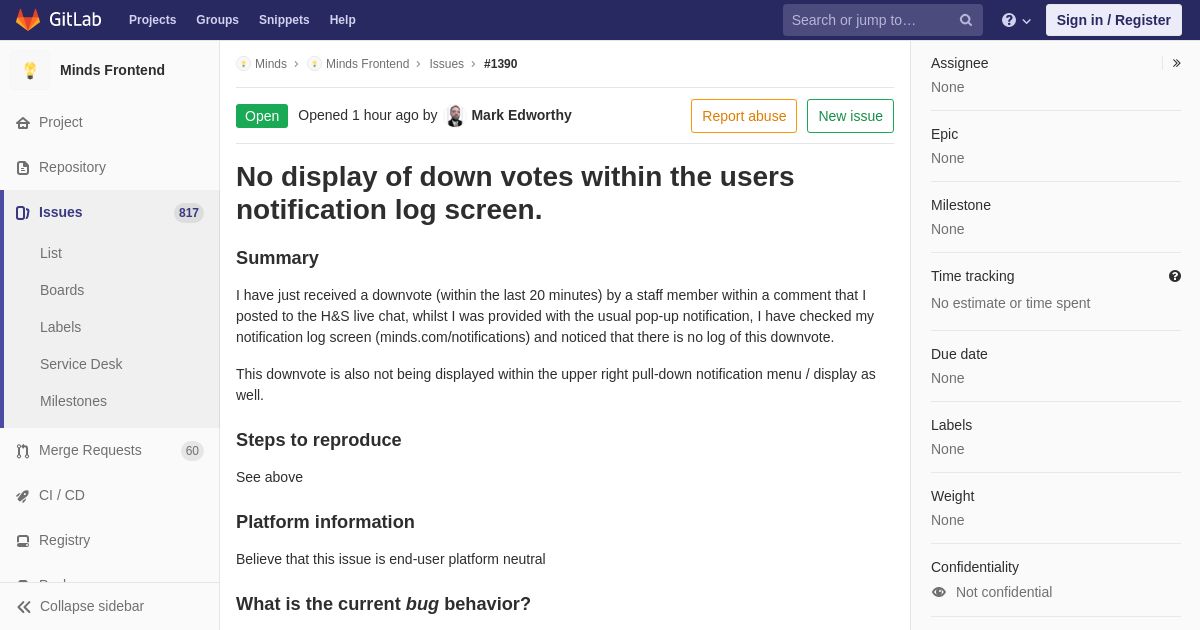Screen dimensions: 1200x630
Task: Click the Time tracking help icon
Action: [1175, 276]
